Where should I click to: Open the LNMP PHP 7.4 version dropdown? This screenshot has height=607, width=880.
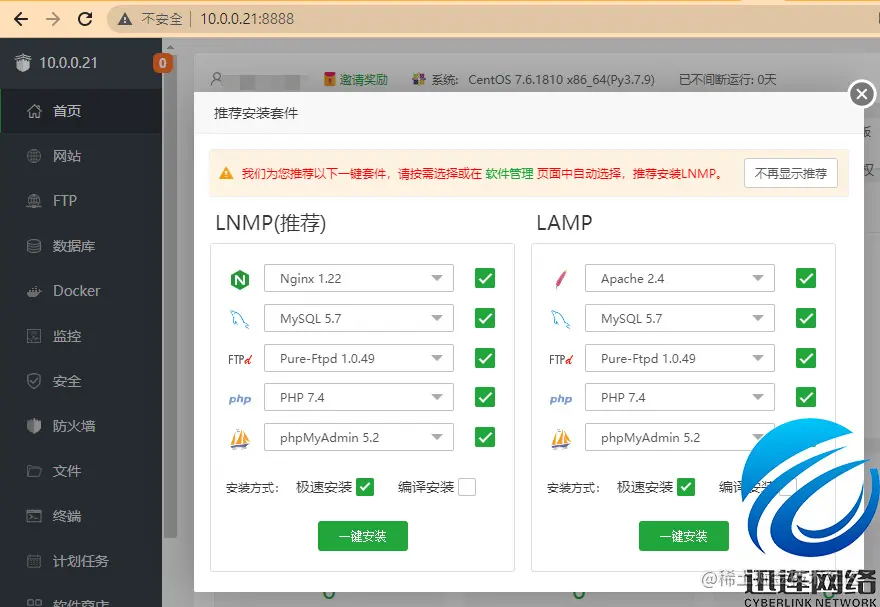(x=359, y=397)
